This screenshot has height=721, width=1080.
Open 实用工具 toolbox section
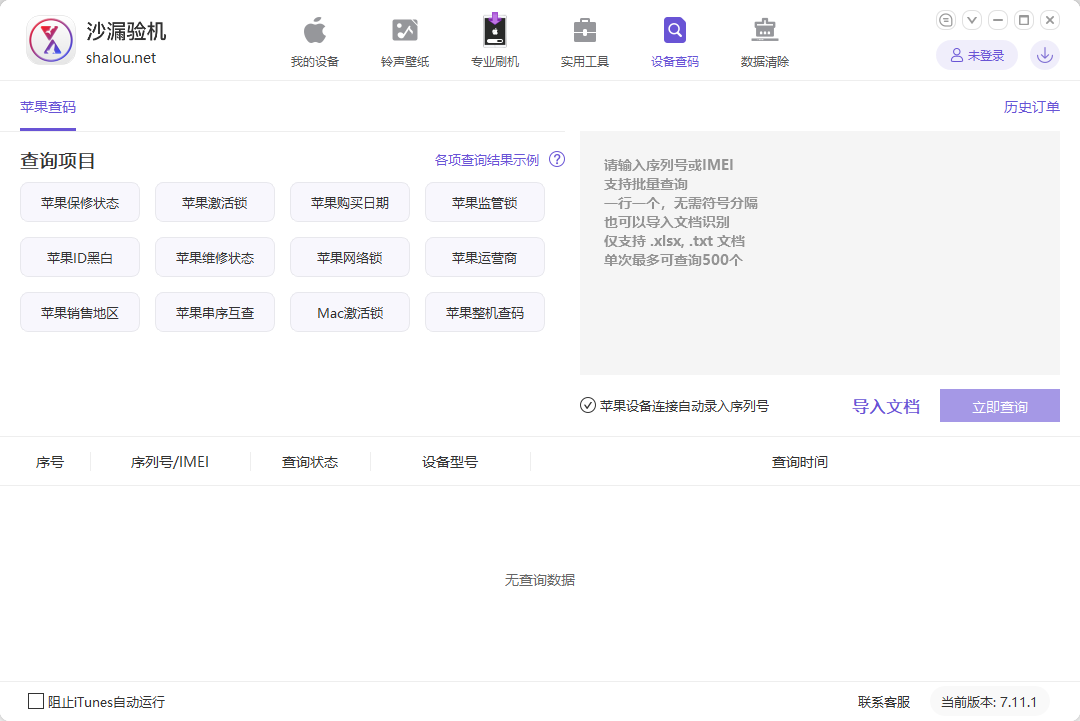coord(585,43)
